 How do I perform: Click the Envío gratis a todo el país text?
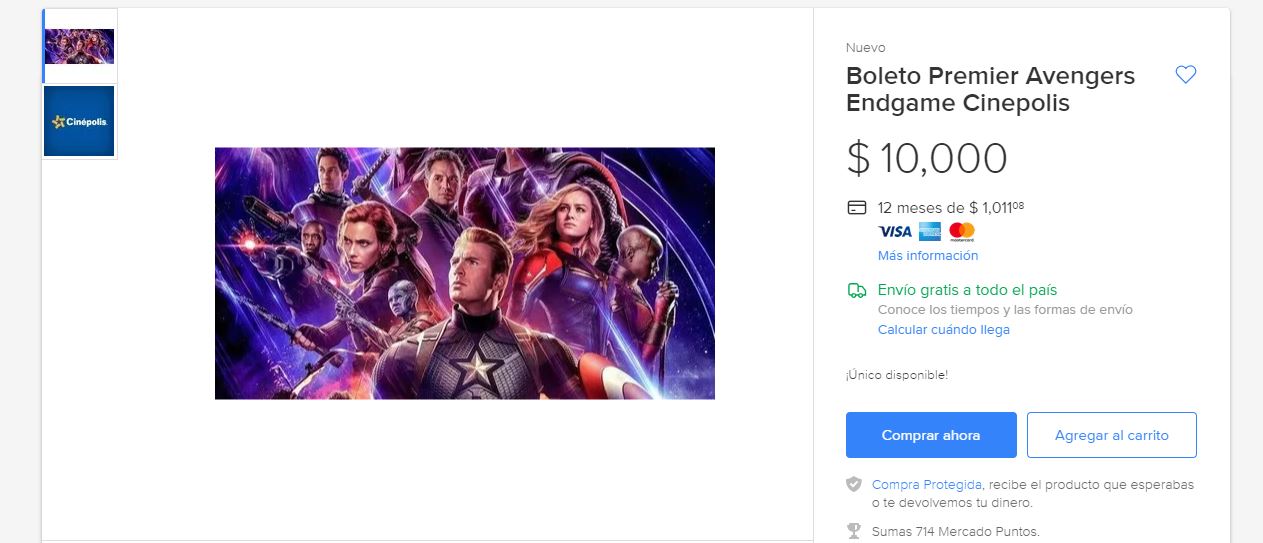click(967, 290)
